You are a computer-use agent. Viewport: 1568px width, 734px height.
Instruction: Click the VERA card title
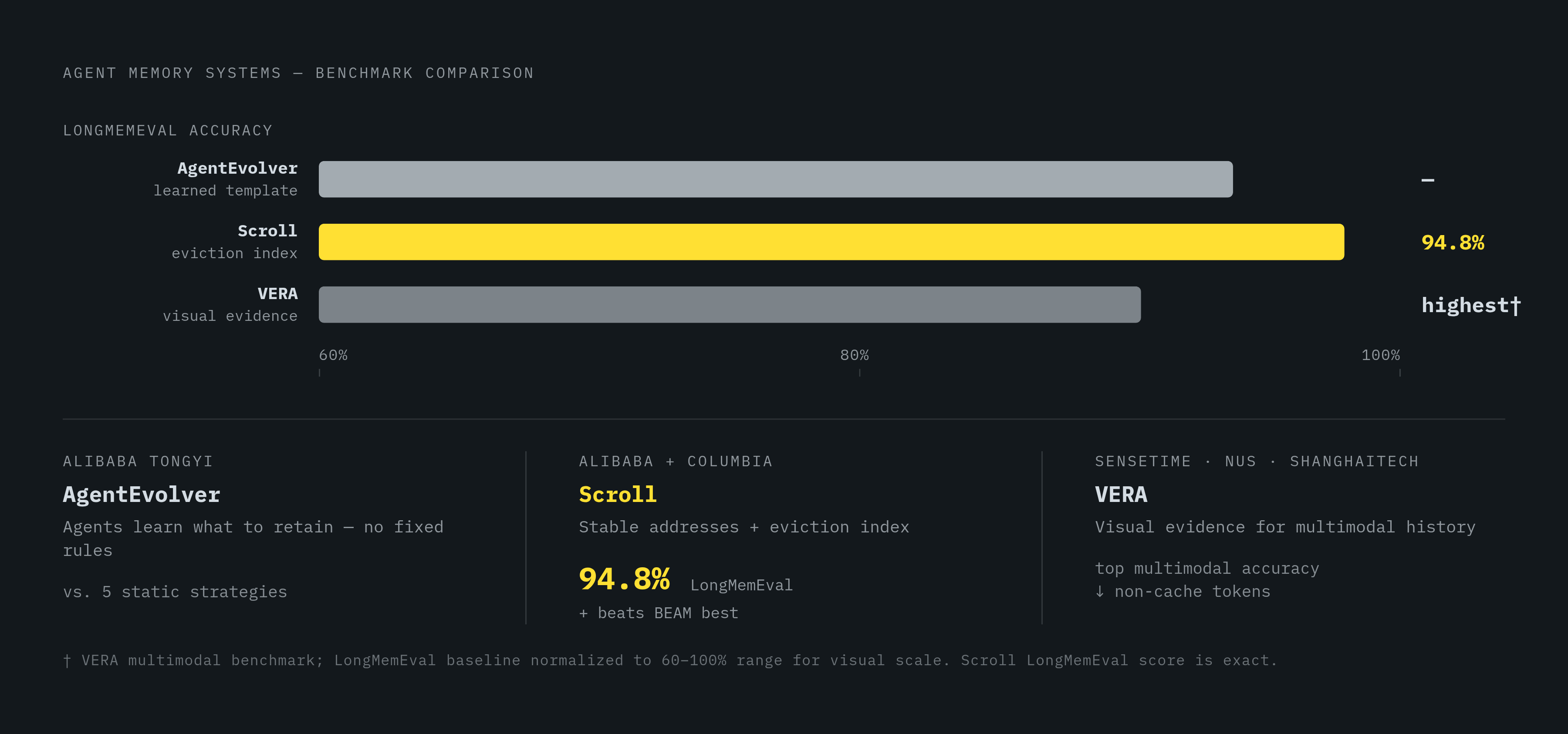point(1121,494)
